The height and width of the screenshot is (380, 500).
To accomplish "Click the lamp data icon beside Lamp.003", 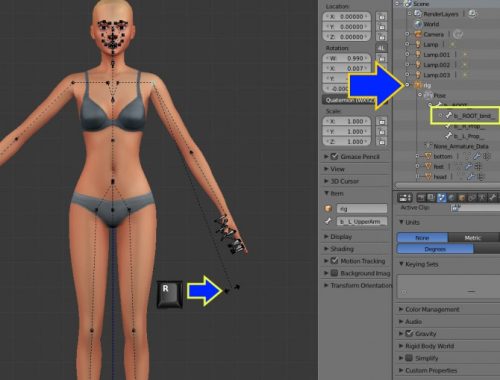I will click(x=464, y=75).
